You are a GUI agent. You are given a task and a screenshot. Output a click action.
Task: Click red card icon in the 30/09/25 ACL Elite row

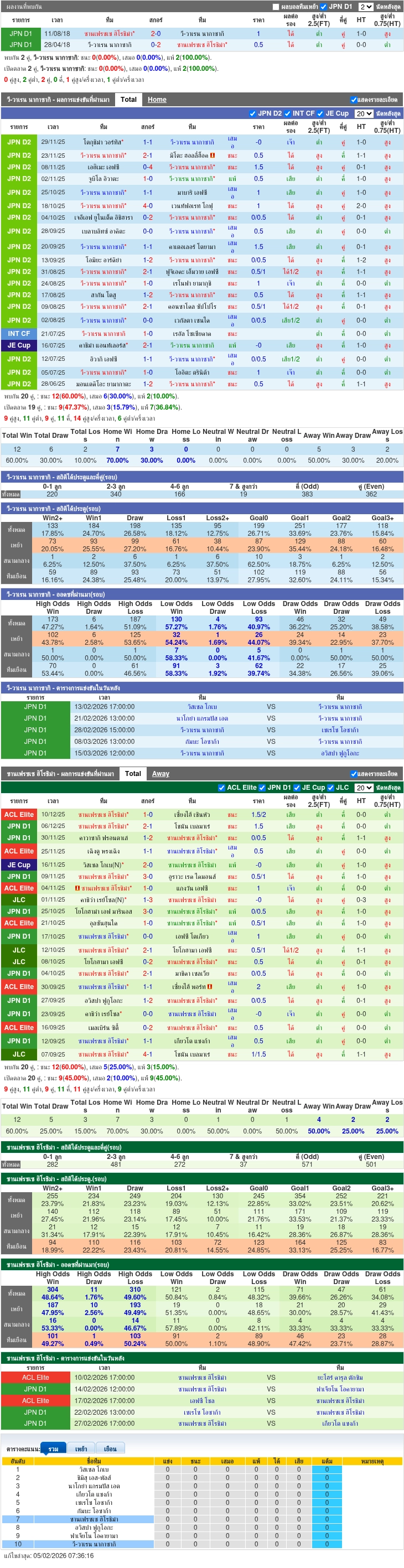point(209,987)
